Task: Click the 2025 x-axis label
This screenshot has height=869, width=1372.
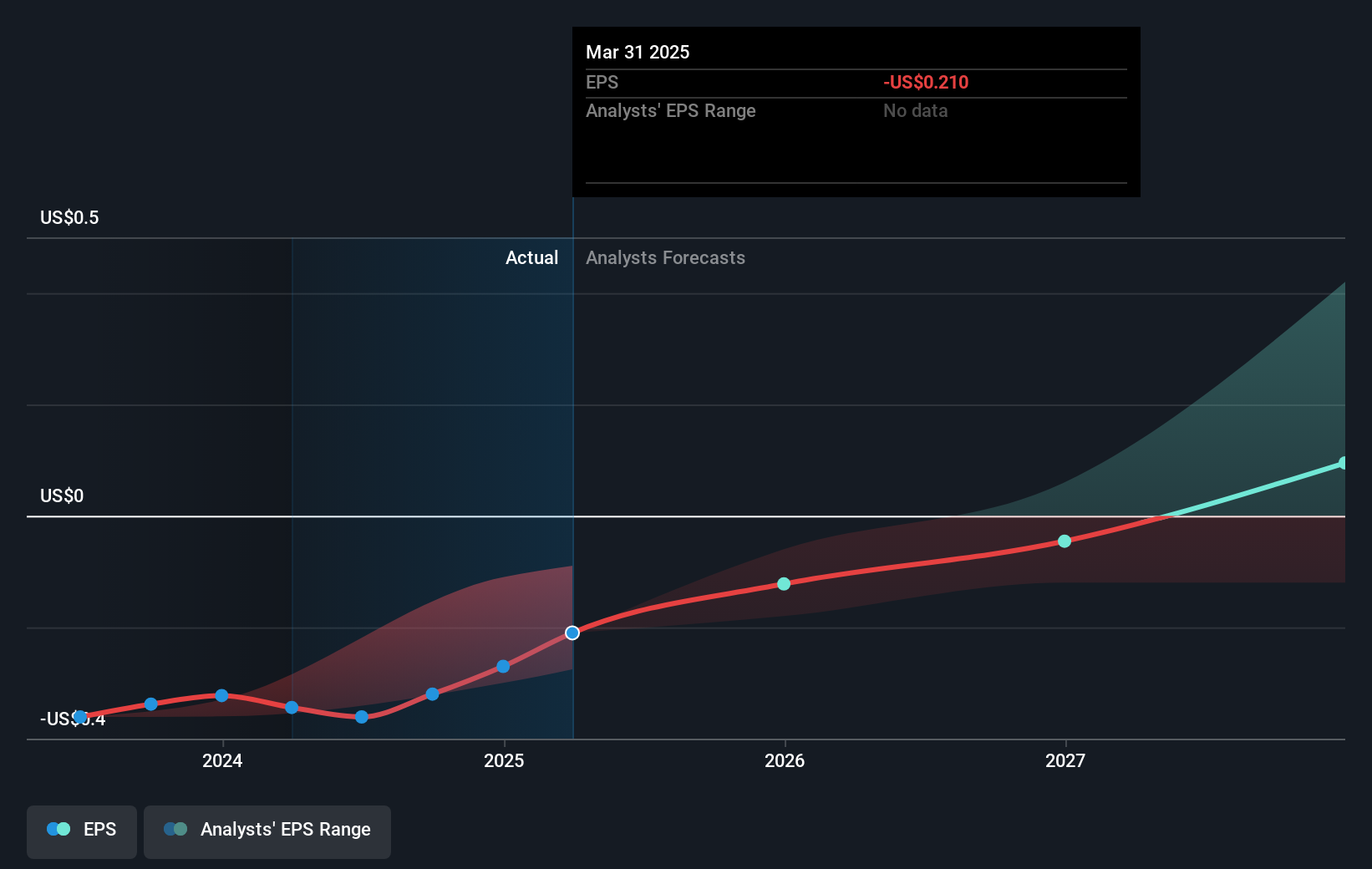Action: [504, 760]
